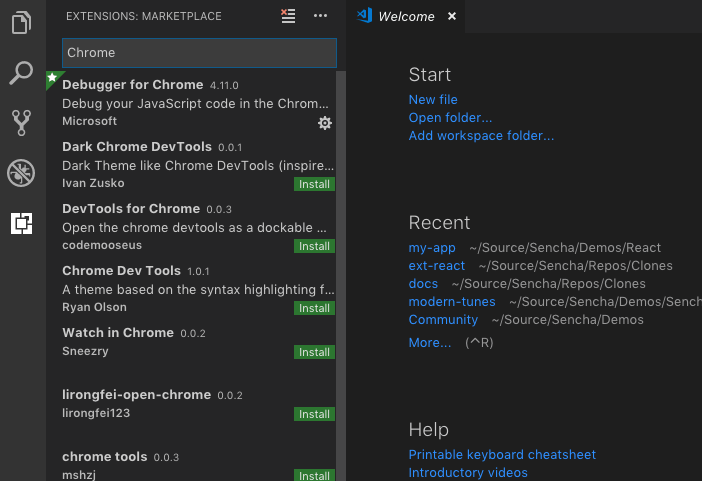Image resolution: width=702 pixels, height=481 pixels.
Task: Click the Ivan Zusko publisher name
Action: coord(93,183)
